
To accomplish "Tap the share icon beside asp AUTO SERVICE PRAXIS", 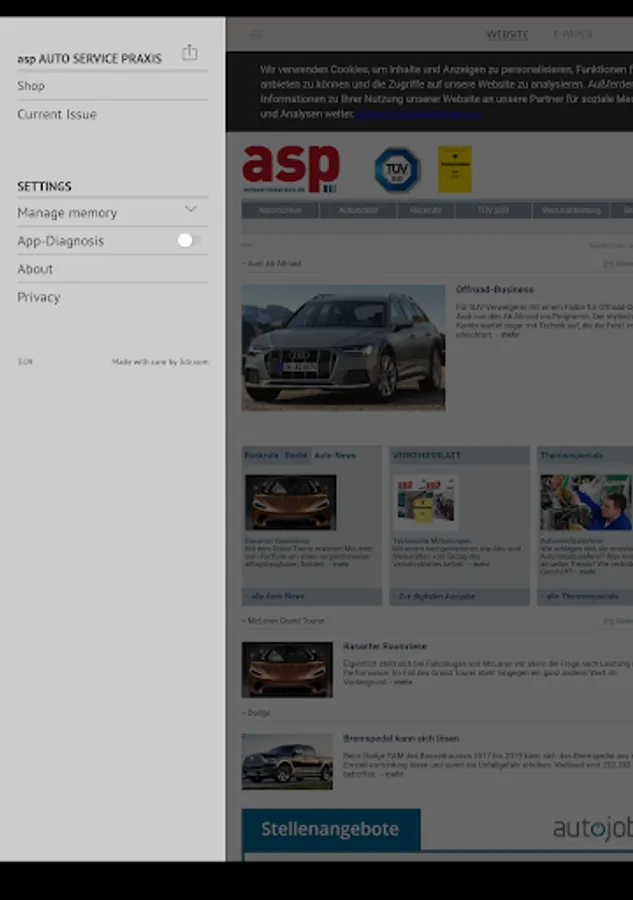I will point(189,54).
